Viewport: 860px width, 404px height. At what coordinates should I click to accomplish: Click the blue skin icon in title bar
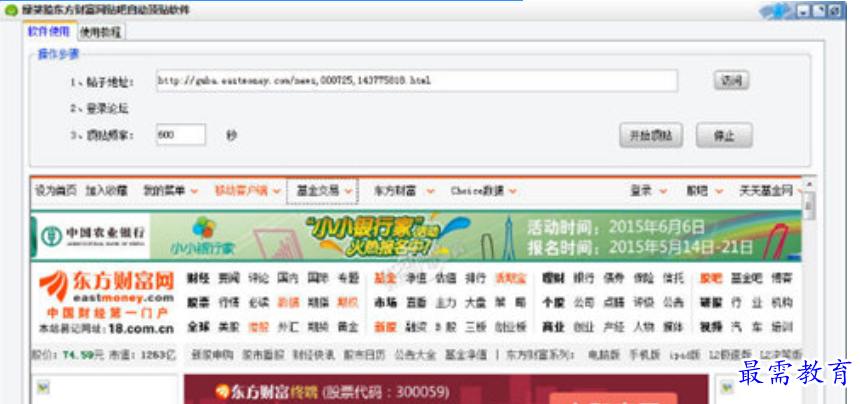tap(778, 10)
